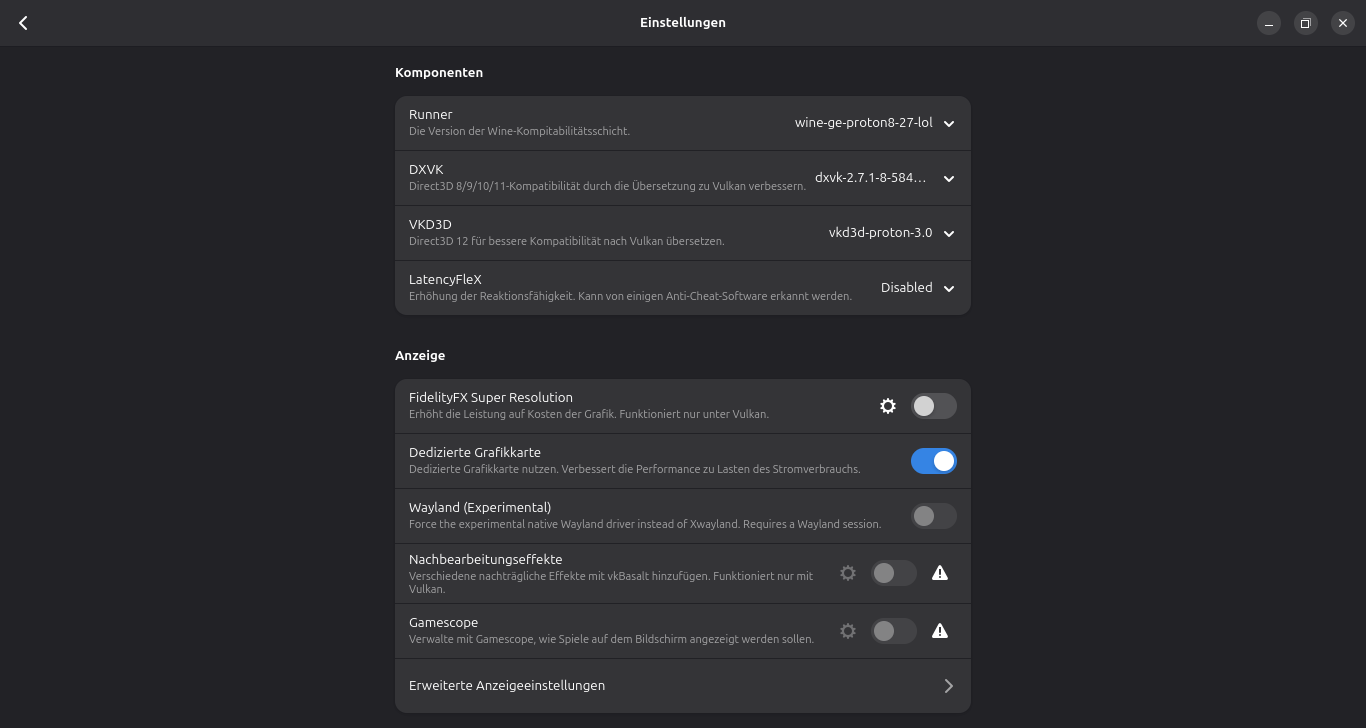Open Gamescope gear settings

848,631
